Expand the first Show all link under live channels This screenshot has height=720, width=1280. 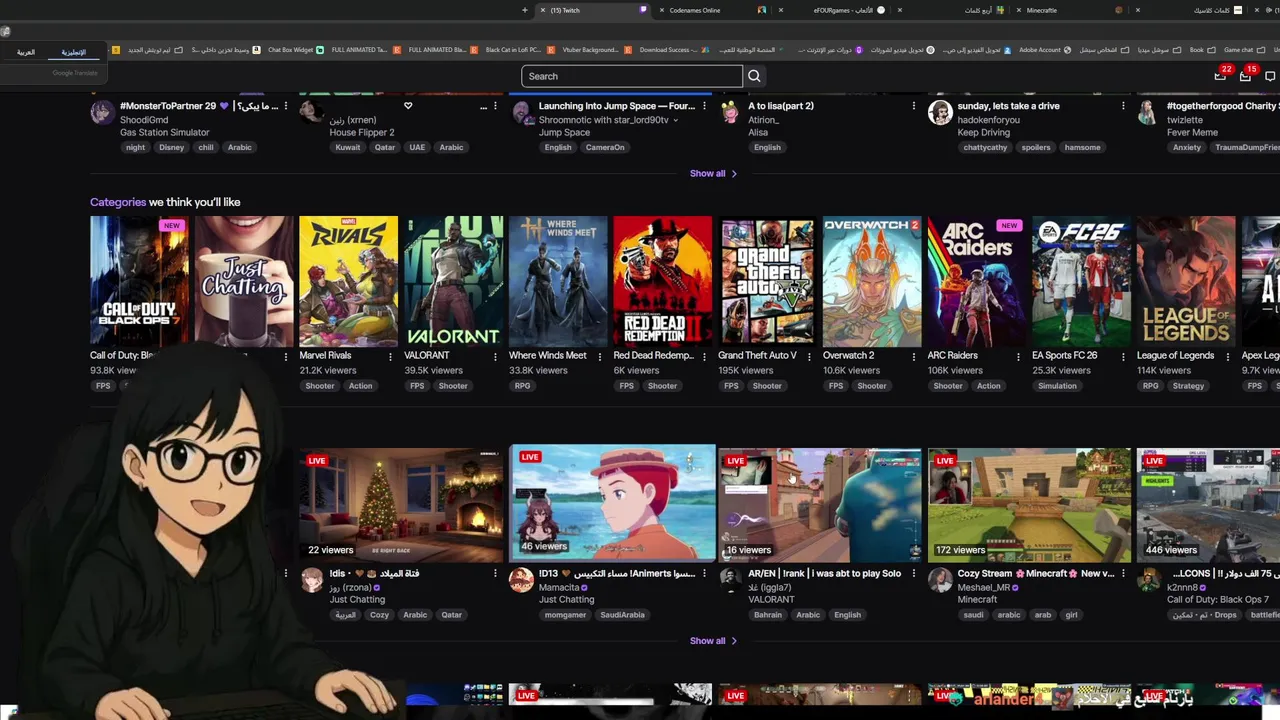pos(713,173)
